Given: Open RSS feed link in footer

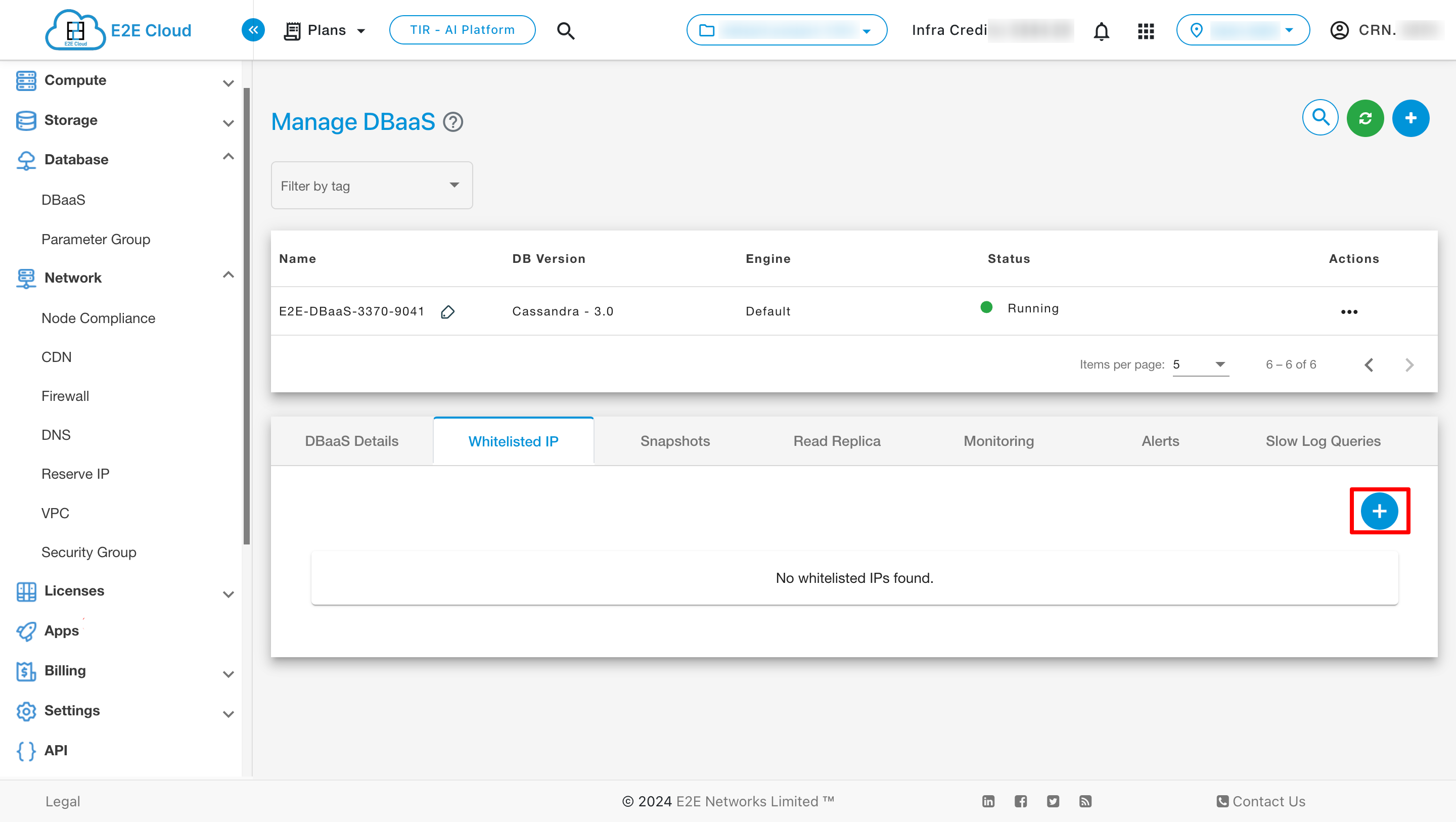Looking at the screenshot, I should pos(1085,801).
